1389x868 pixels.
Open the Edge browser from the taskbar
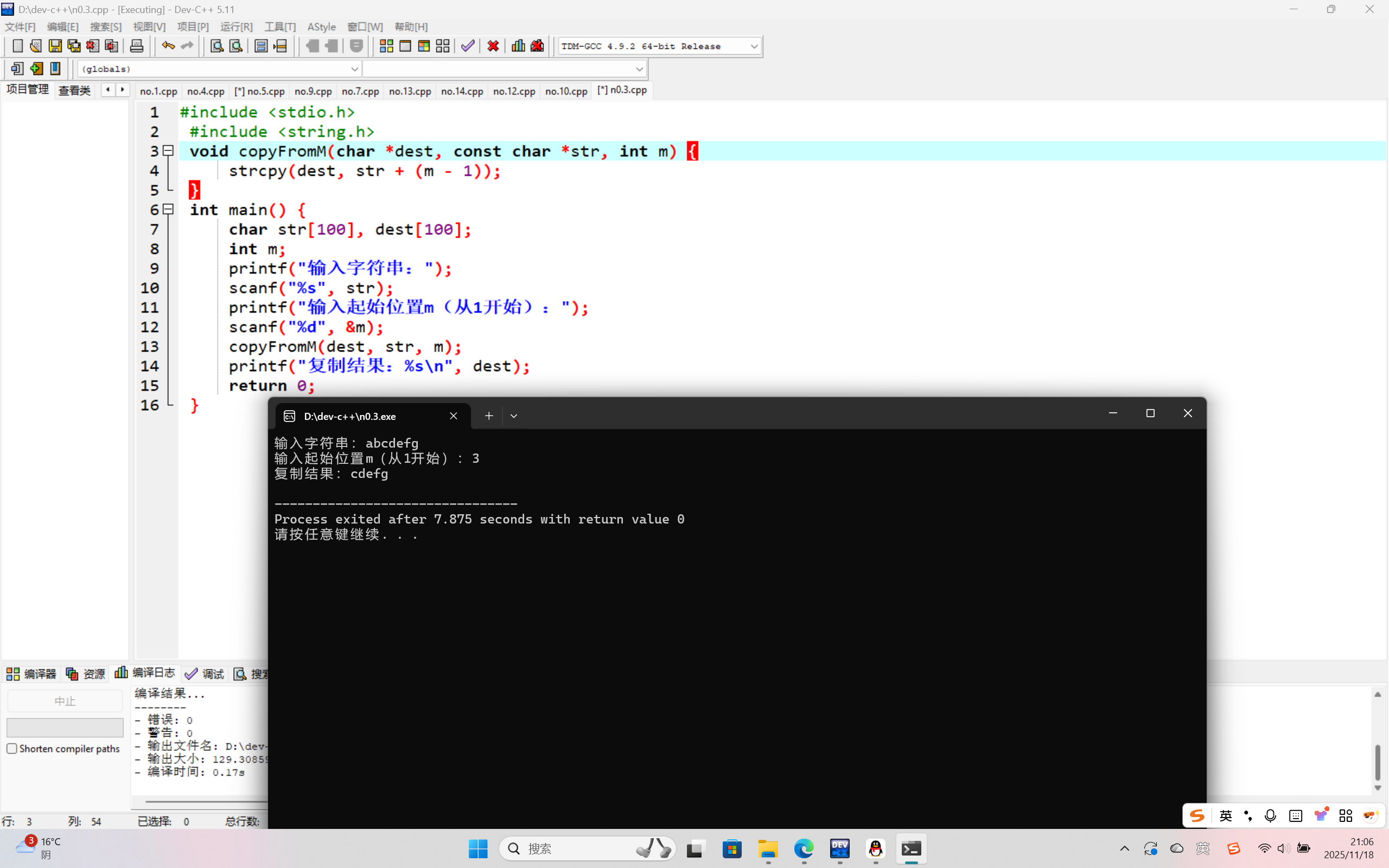click(x=804, y=848)
